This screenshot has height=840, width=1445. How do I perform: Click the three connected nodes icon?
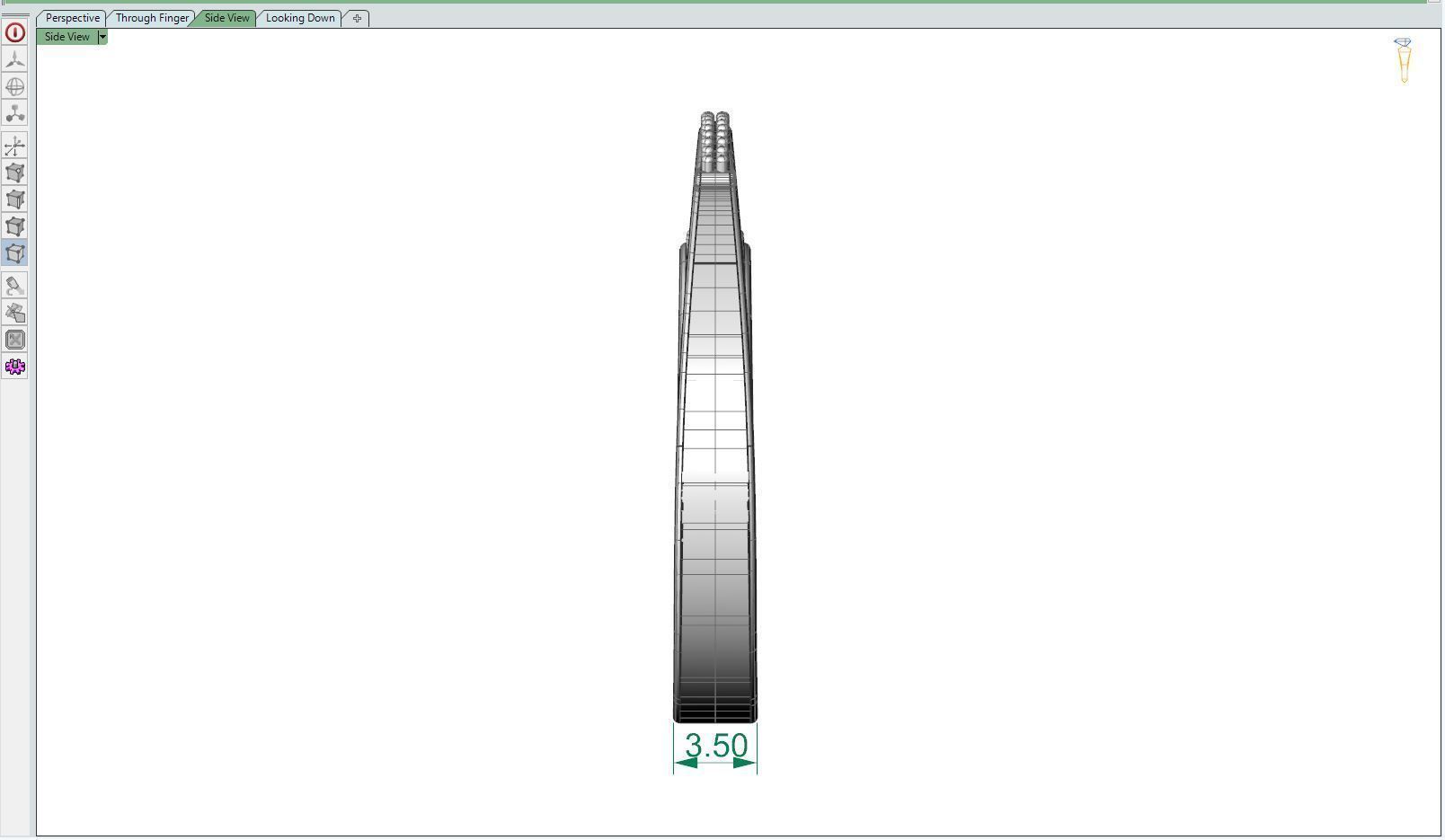pos(14,113)
